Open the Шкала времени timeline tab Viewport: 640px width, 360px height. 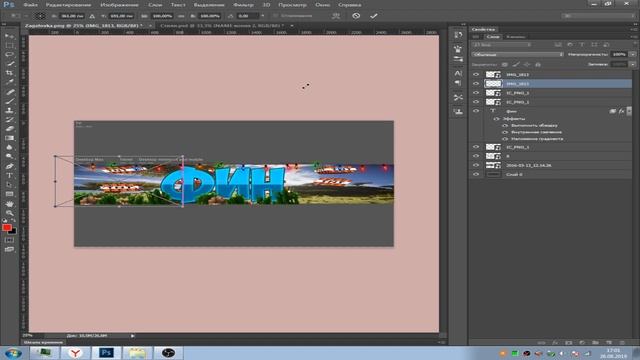[43, 342]
